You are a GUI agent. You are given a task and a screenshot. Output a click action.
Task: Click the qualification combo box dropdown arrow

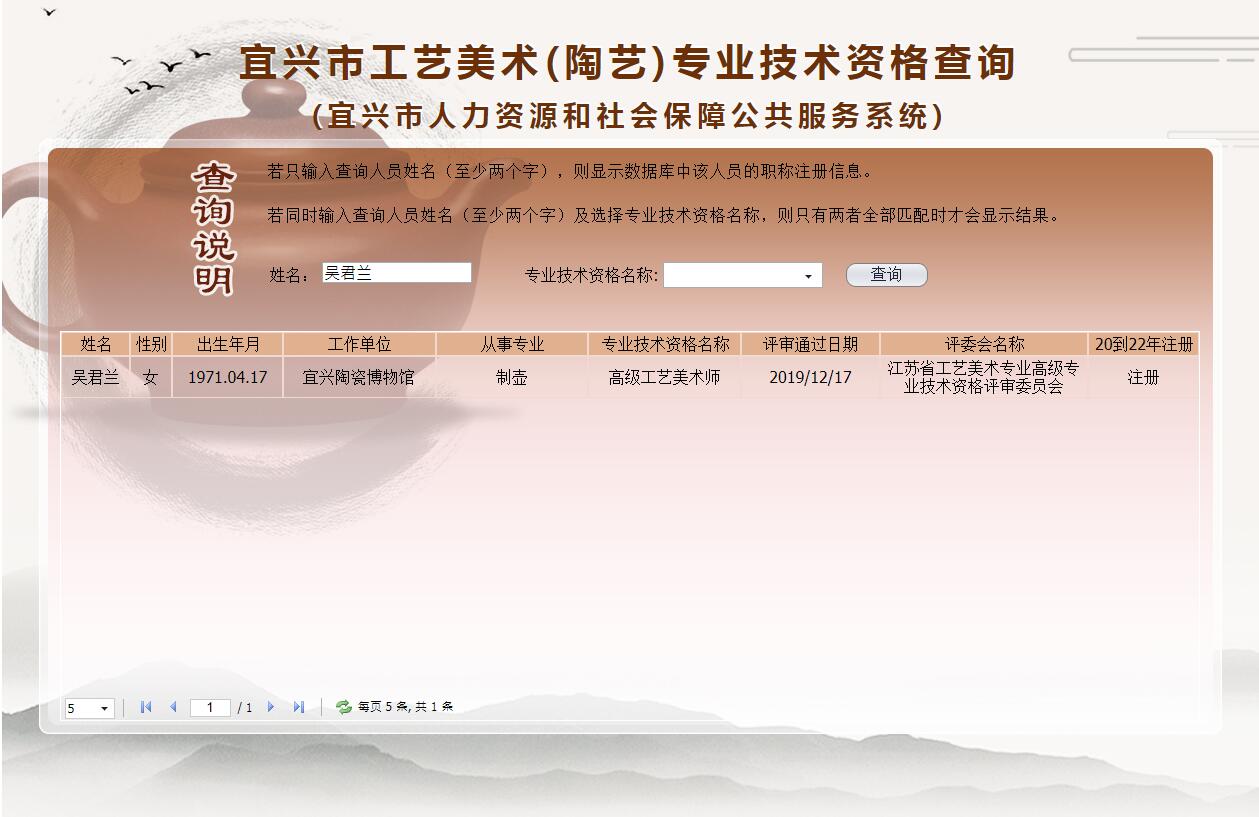810,274
